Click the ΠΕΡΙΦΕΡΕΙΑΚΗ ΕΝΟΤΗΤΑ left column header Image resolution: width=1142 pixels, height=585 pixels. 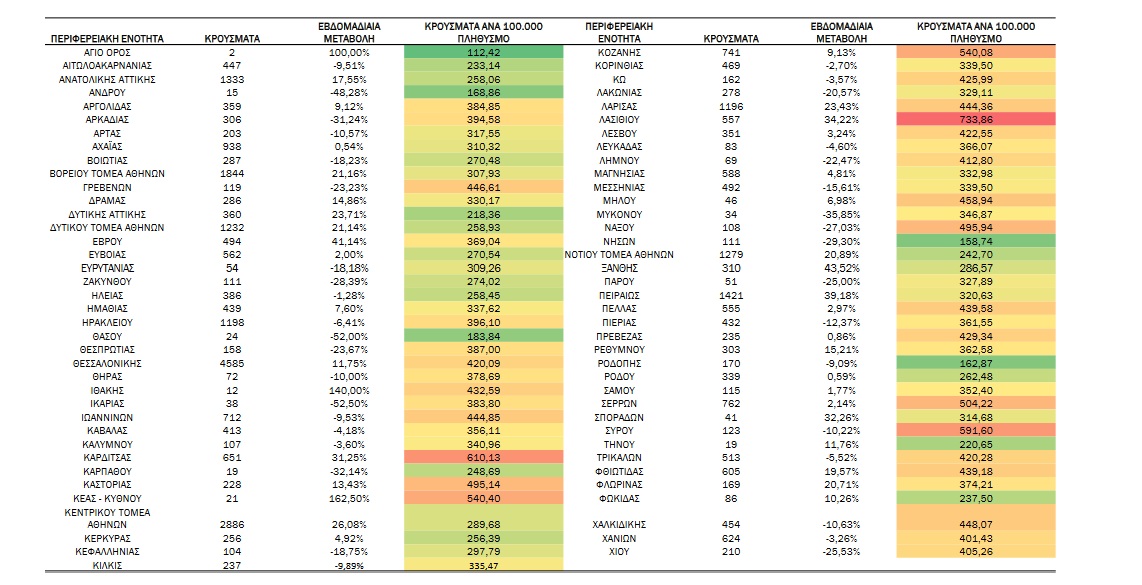coord(107,39)
